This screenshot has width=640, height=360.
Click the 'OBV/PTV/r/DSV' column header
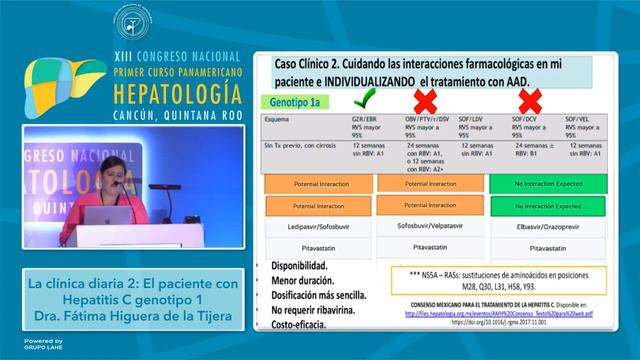click(427, 119)
